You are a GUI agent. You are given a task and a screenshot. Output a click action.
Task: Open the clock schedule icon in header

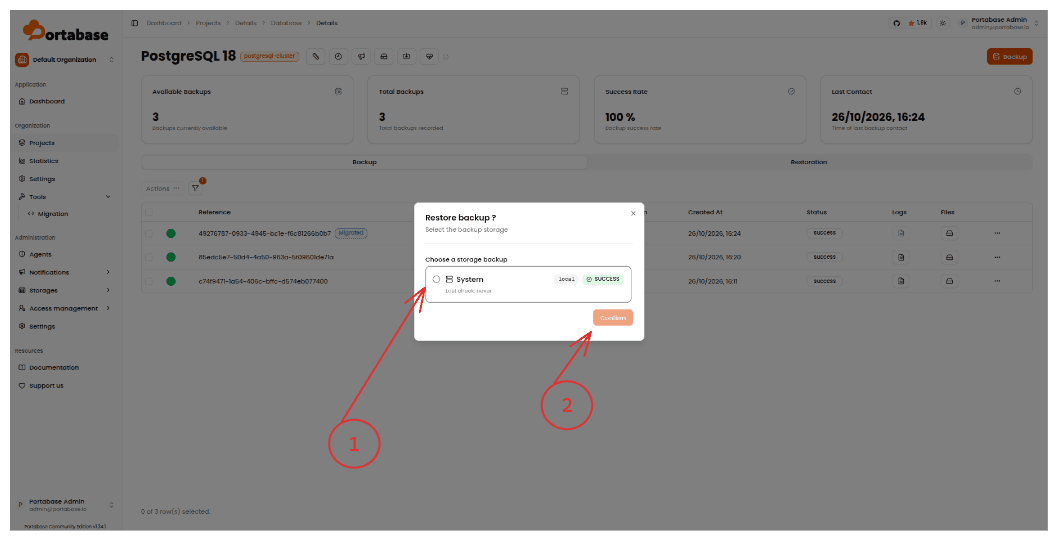click(x=338, y=57)
